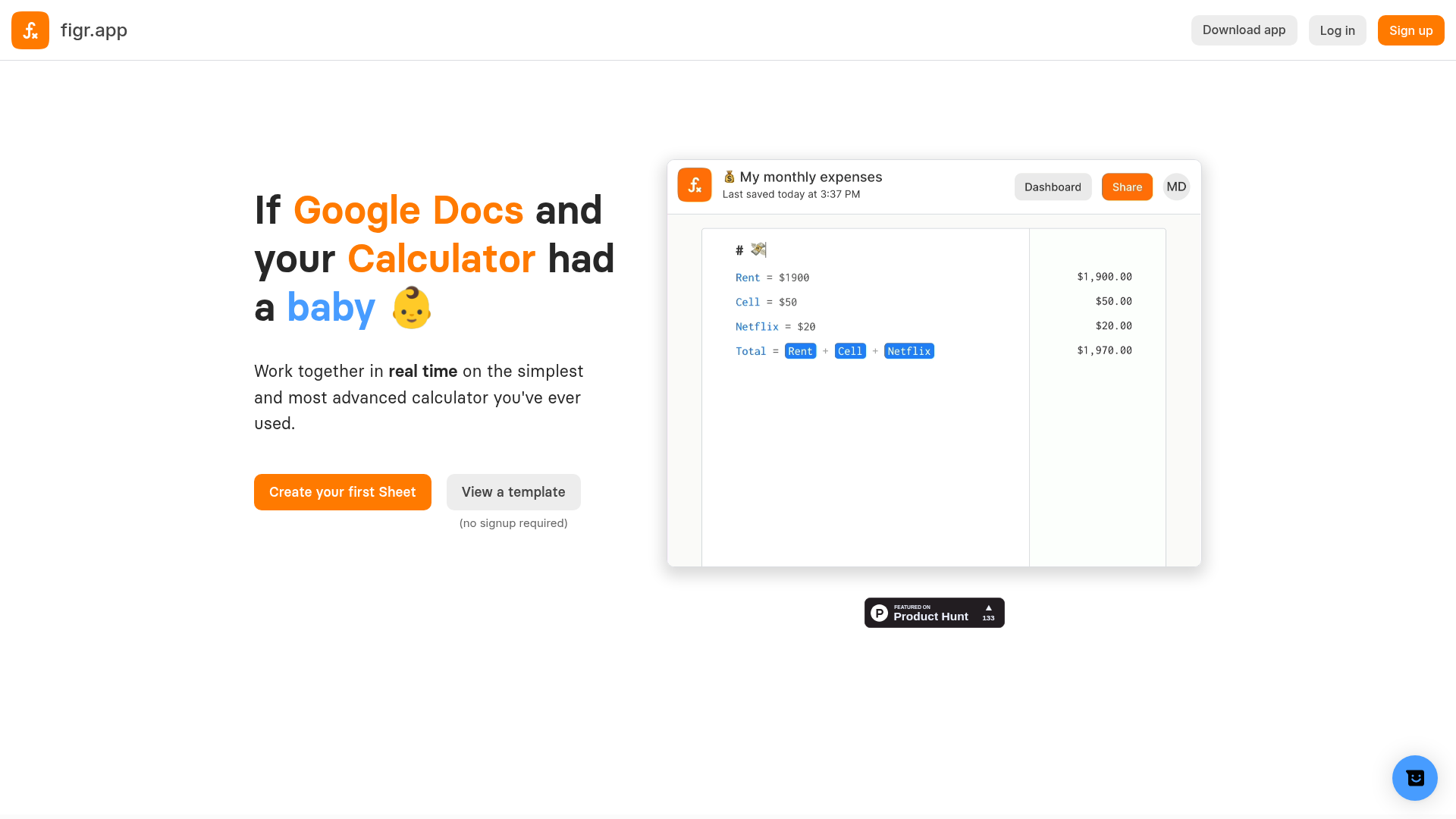Open the chat widget smiley icon
Screen dimensions: 1456x819
pos(1414,778)
